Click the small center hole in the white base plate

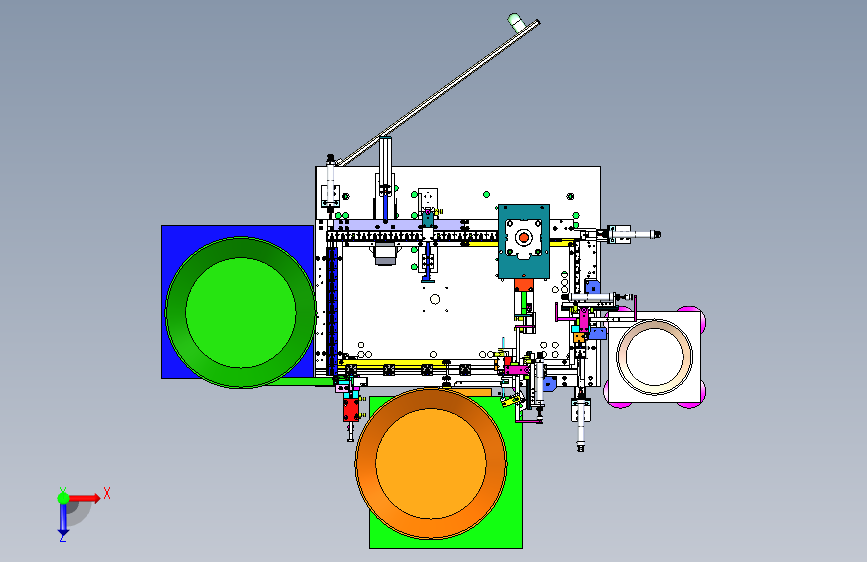(435, 299)
